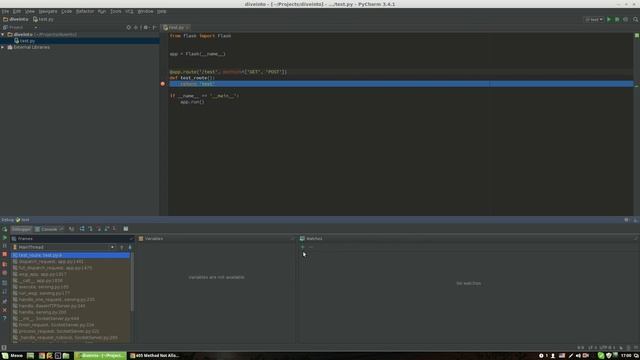Switch to 405 Method Not Allowed taskbar window
640x360 pixels.
point(155,356)
